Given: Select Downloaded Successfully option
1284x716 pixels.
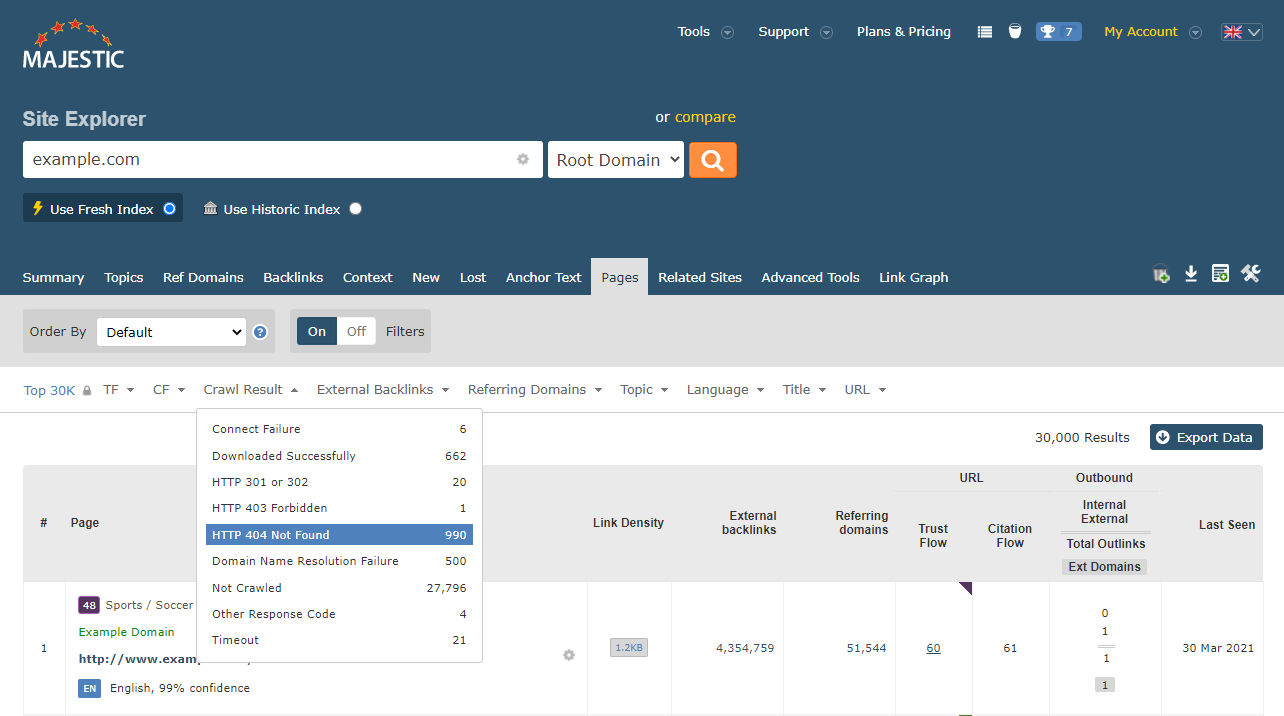Looking at the screenshot, I should point(339,456).
